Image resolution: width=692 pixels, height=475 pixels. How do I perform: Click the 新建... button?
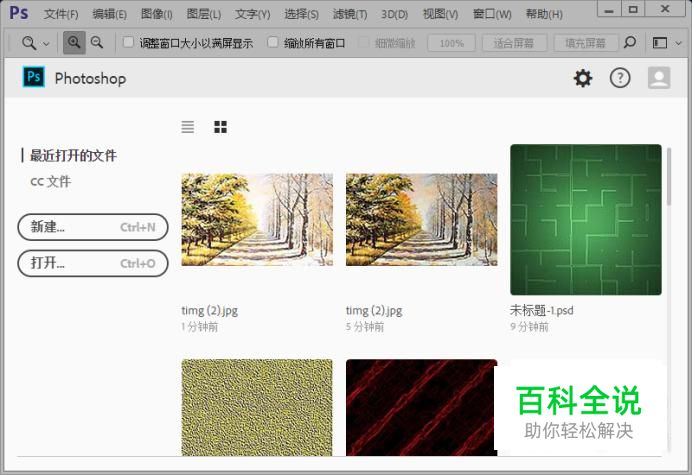pyautogui.click(x=93, y=227)
